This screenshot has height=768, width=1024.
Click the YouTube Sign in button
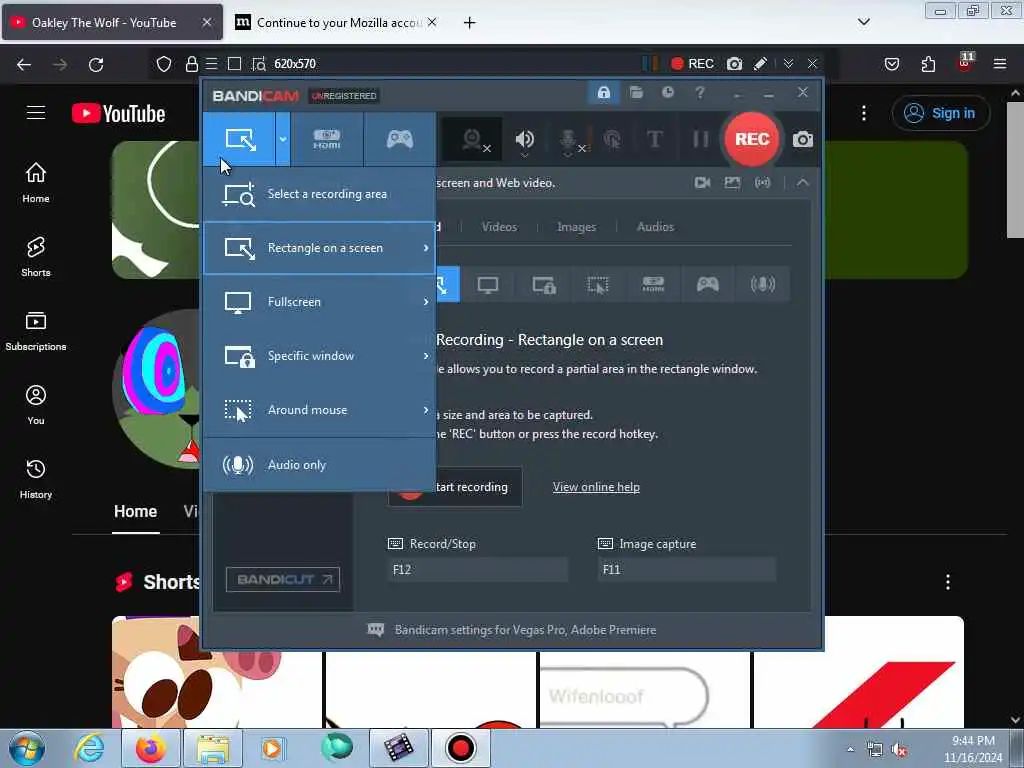coord(940,113)
